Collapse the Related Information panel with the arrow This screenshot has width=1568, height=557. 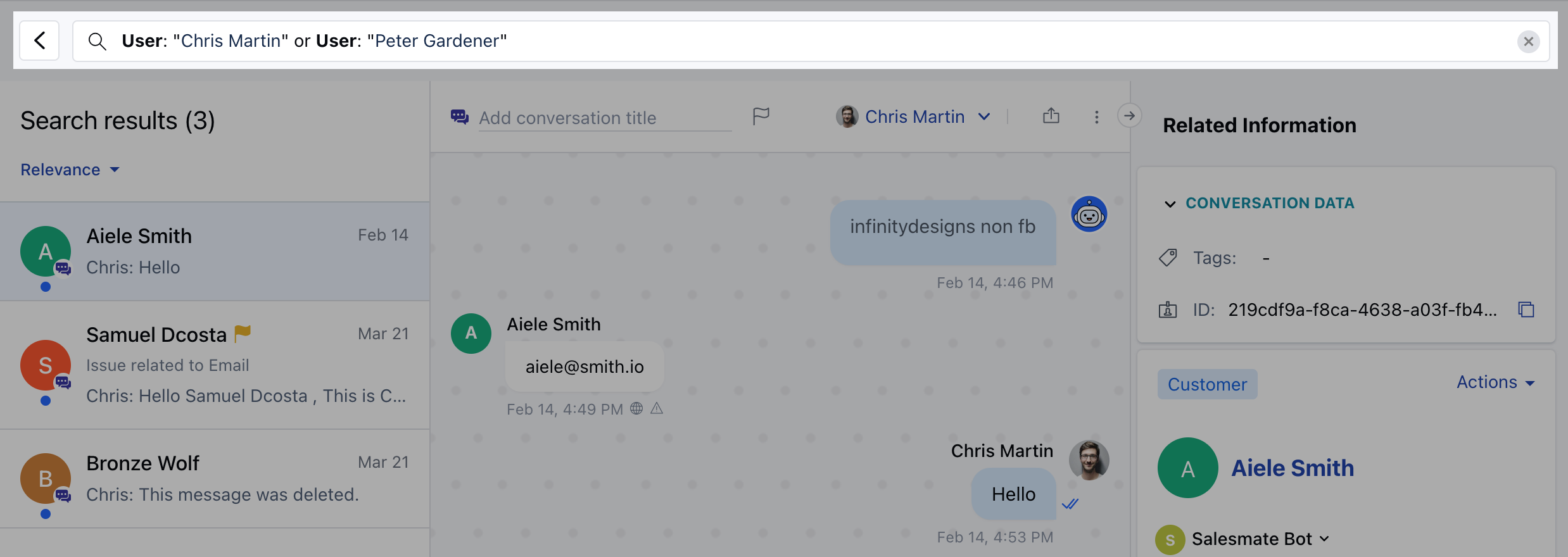pos(1129,116)
